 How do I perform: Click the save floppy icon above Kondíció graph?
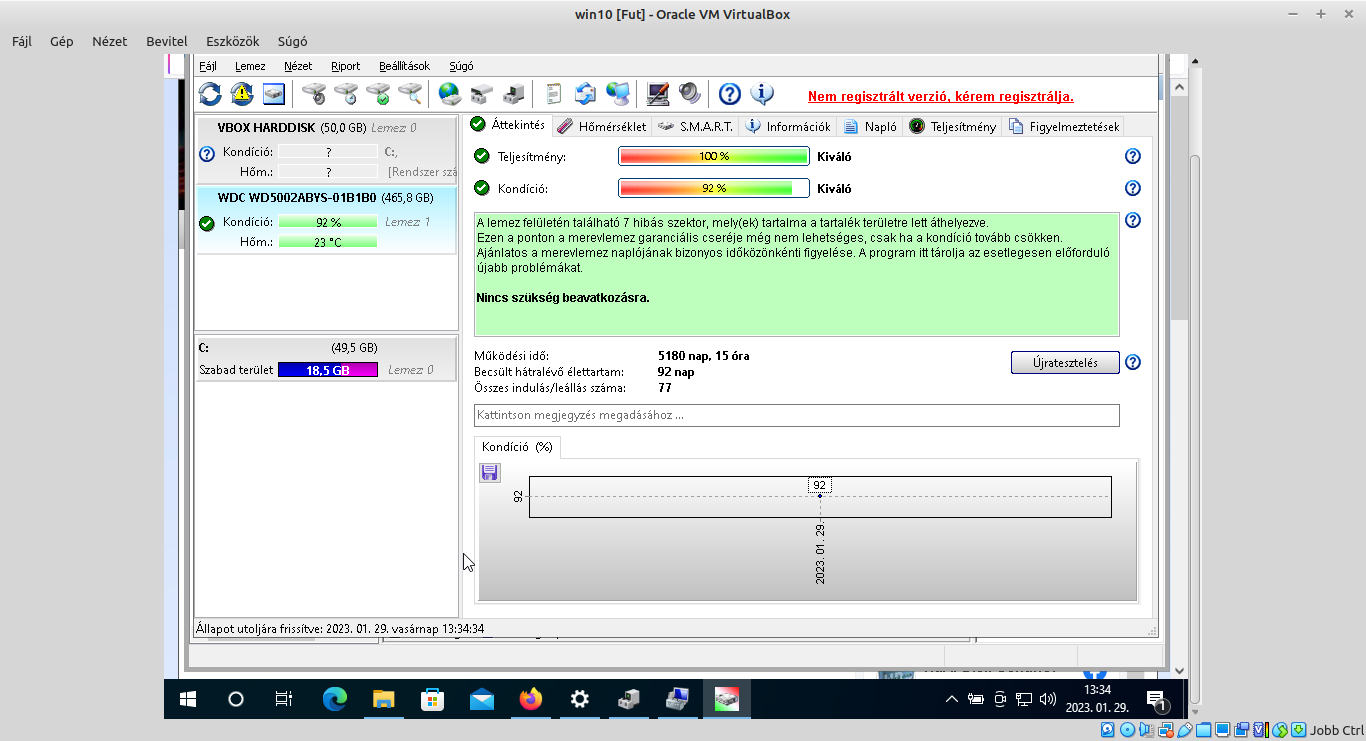[490, 473]
